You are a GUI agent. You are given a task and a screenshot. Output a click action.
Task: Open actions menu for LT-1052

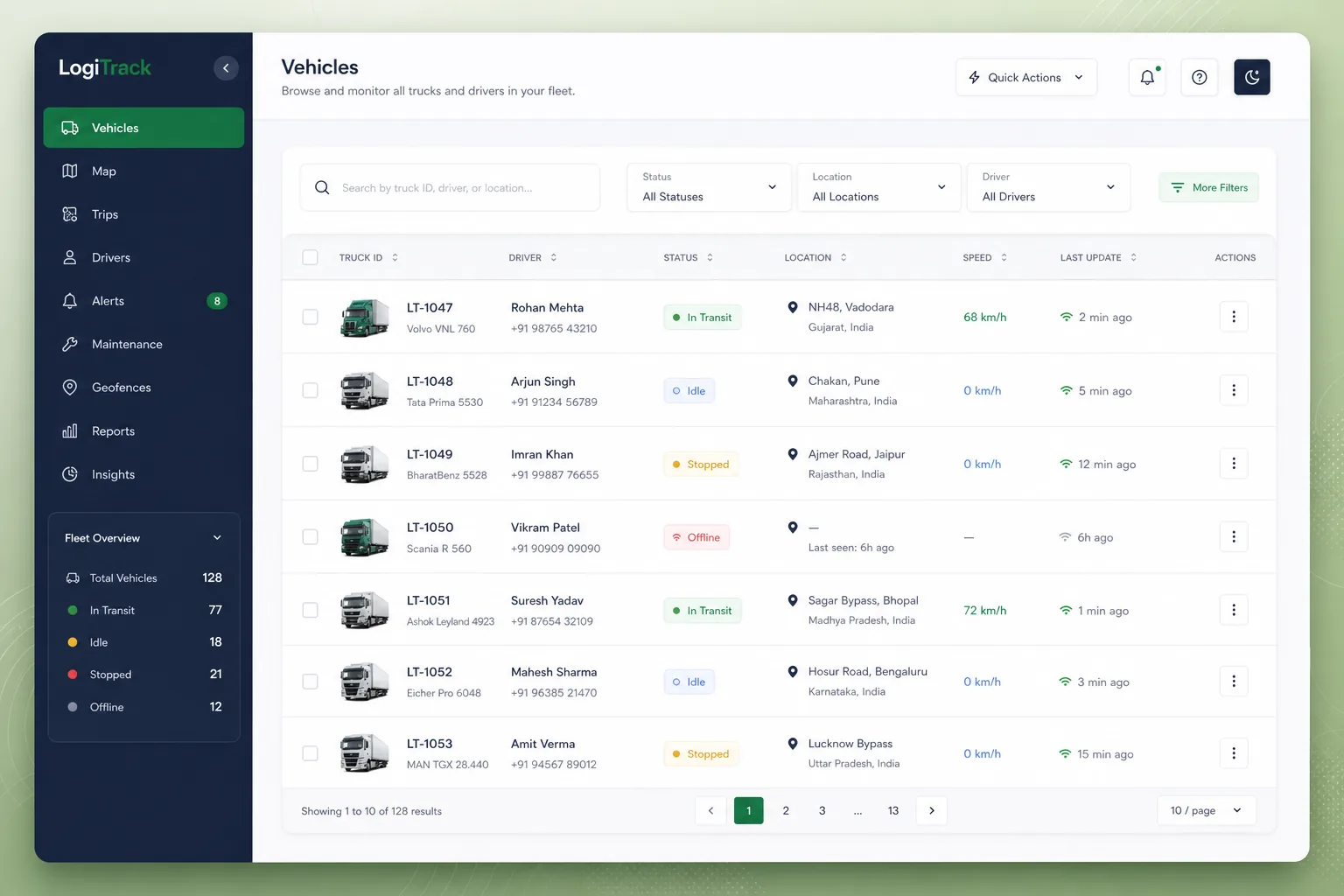[x=1234, y=681]
